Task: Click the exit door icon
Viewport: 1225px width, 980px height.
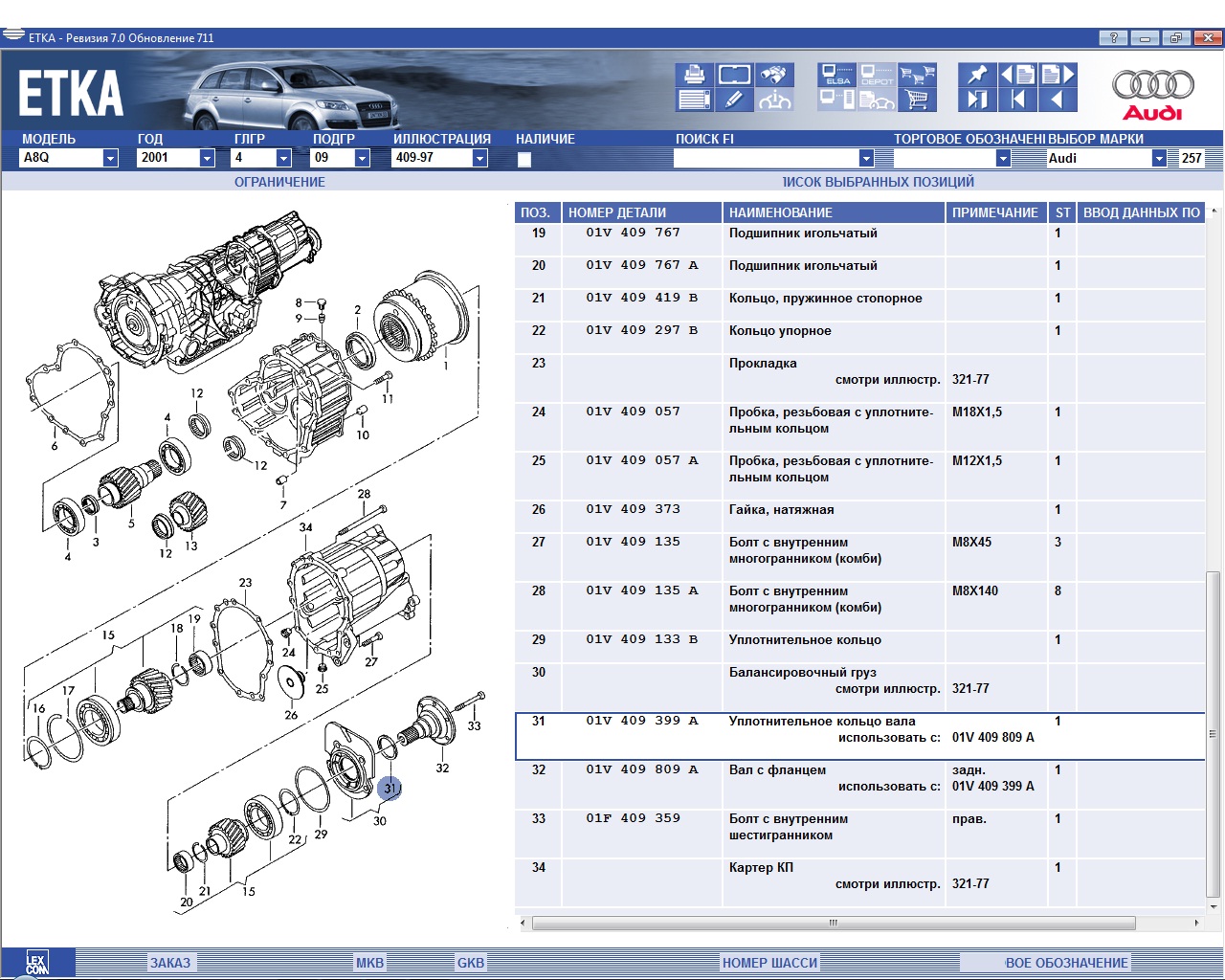Action: (977, 100)
